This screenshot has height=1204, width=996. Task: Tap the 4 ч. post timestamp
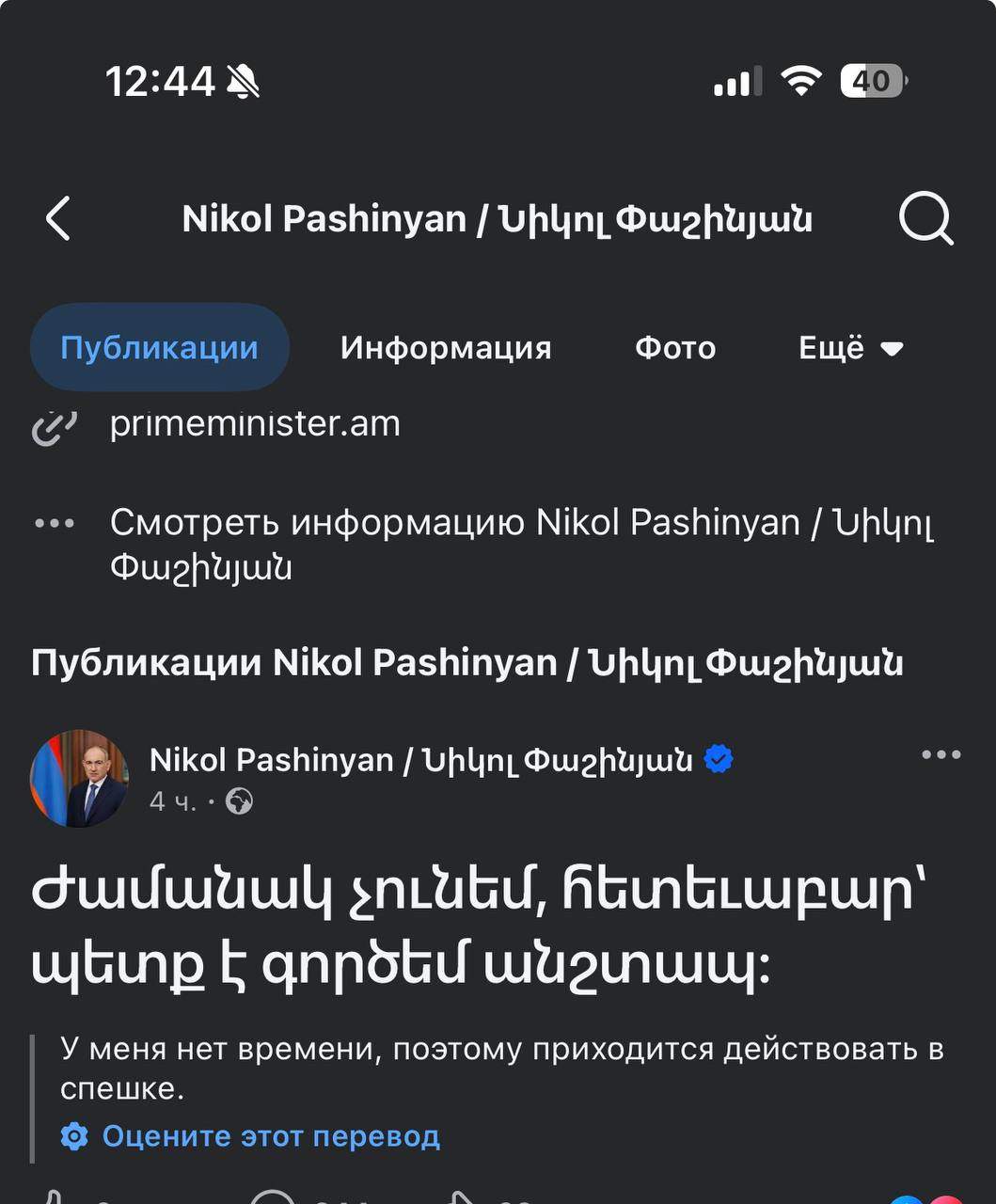pos(173,801)
